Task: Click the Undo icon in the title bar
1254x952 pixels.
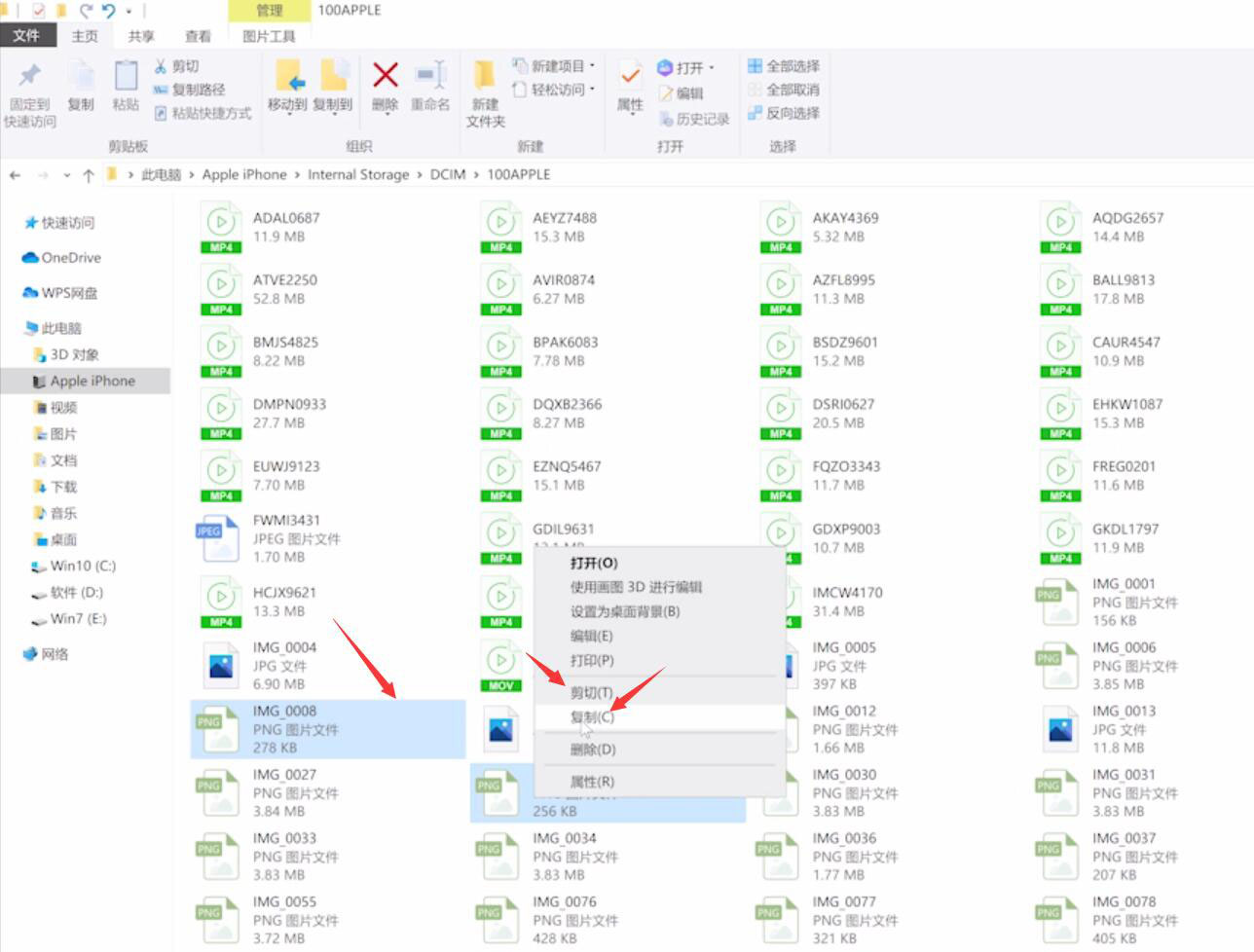Action: point(108,11)
